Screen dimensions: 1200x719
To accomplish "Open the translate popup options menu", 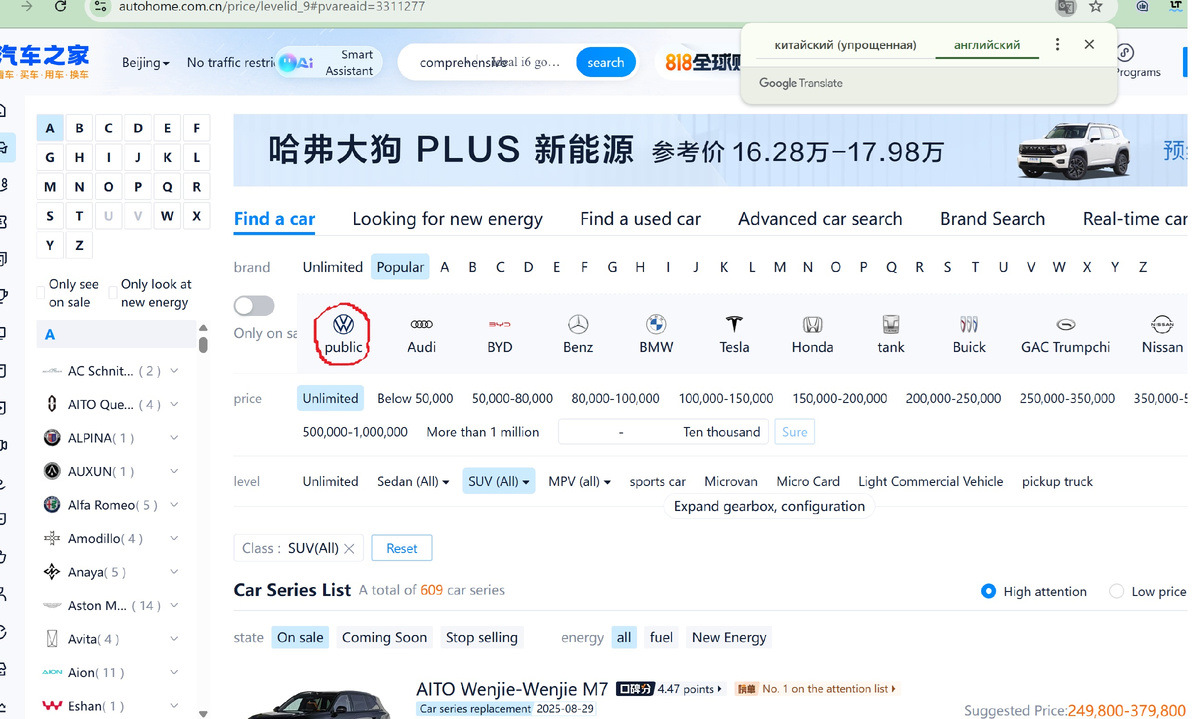I will tap(1057, 45).
